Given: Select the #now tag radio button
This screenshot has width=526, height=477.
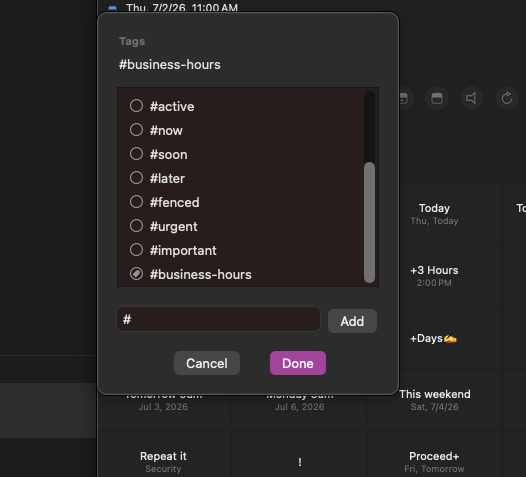Looking at the screenshot, I should pyautogui.click(x=136, y=130).
